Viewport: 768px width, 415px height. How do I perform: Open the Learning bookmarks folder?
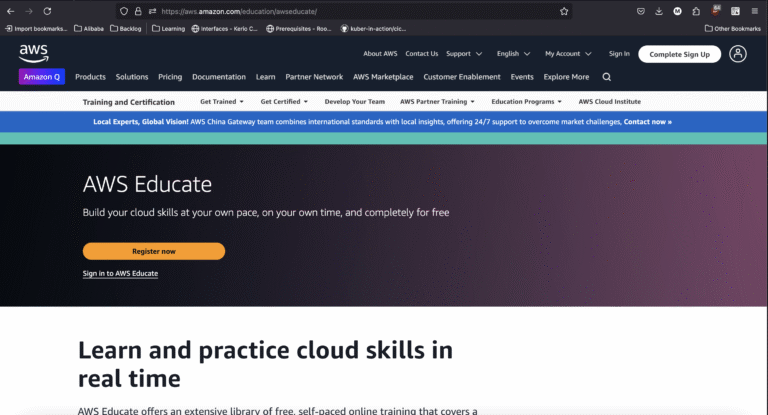[168, 29]
